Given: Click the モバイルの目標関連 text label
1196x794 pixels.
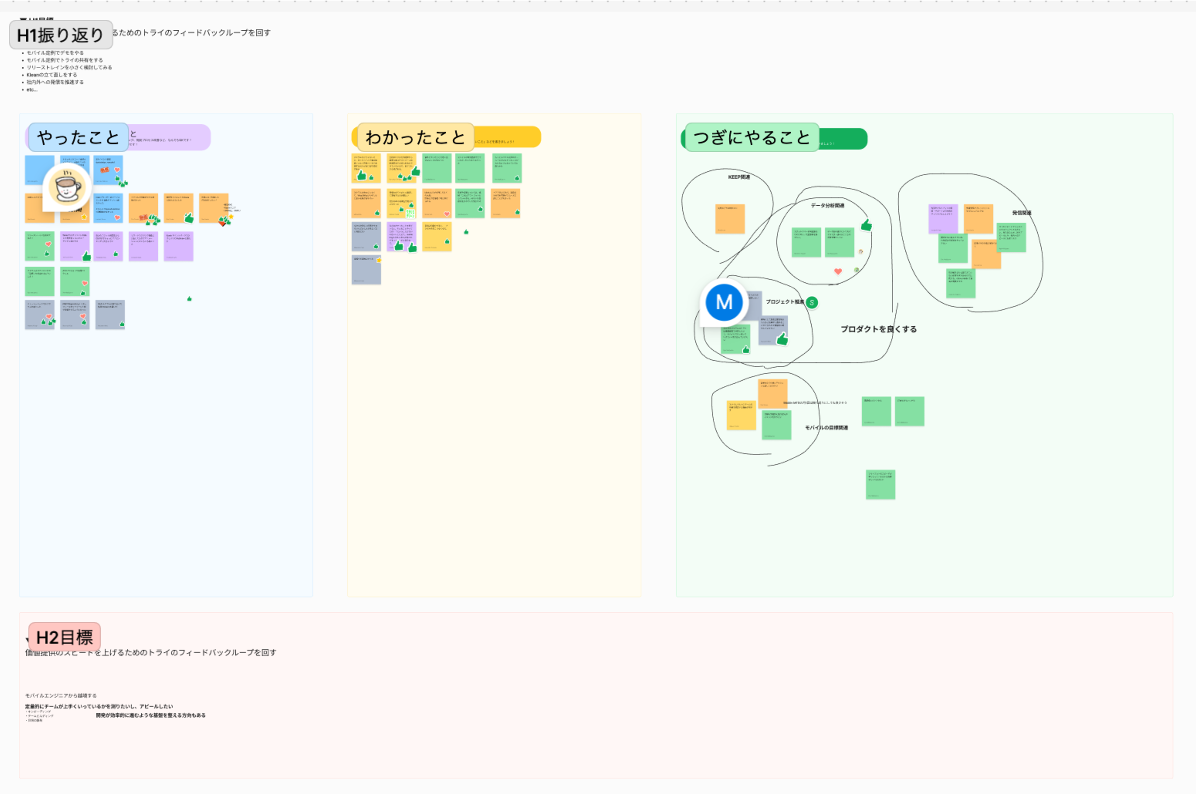Looking at the screenshot, I should click(826, 428).
